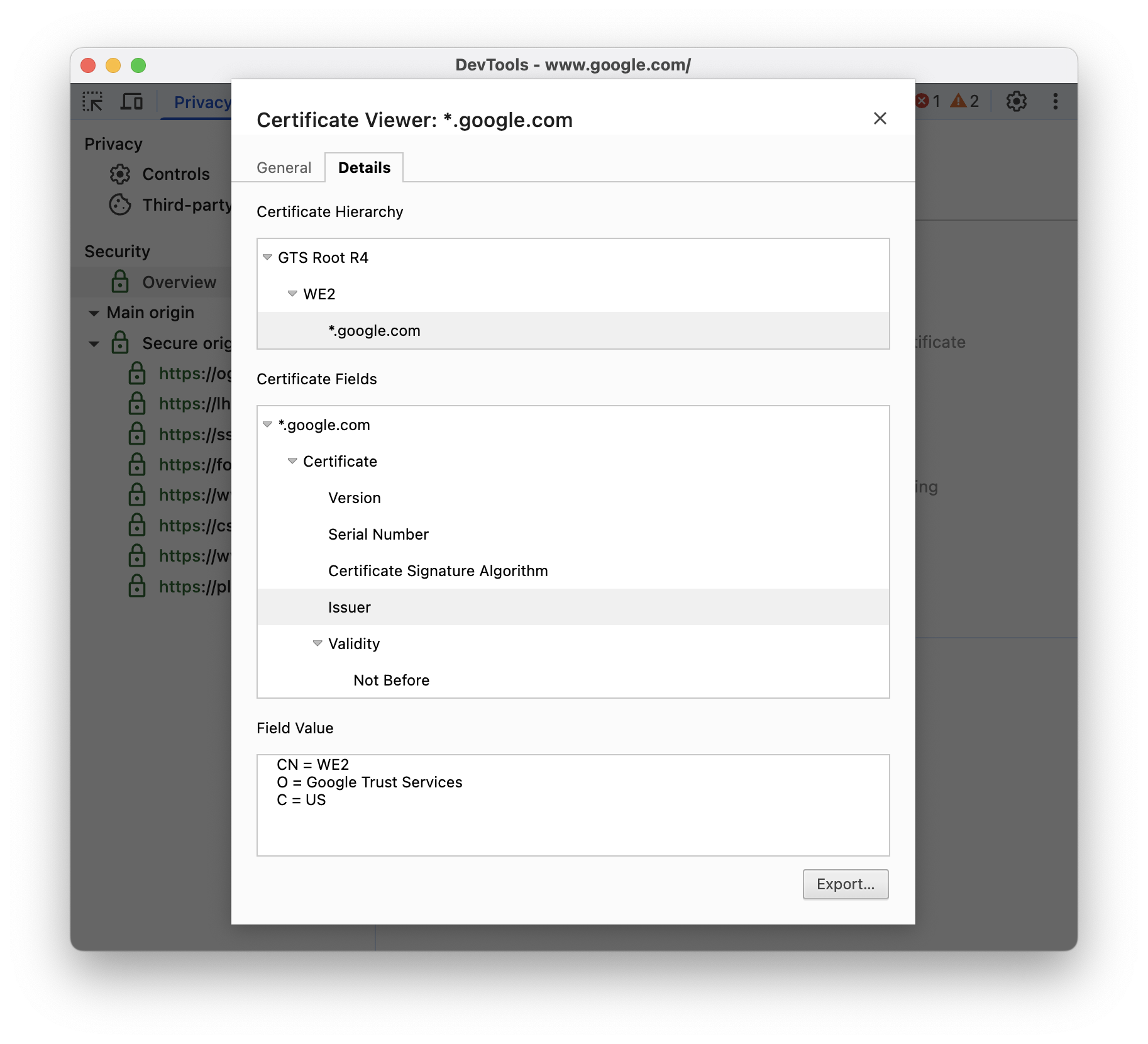Click the Export button
The width and height of the screenshot is (1148, 1044).
tap(845, 884)
